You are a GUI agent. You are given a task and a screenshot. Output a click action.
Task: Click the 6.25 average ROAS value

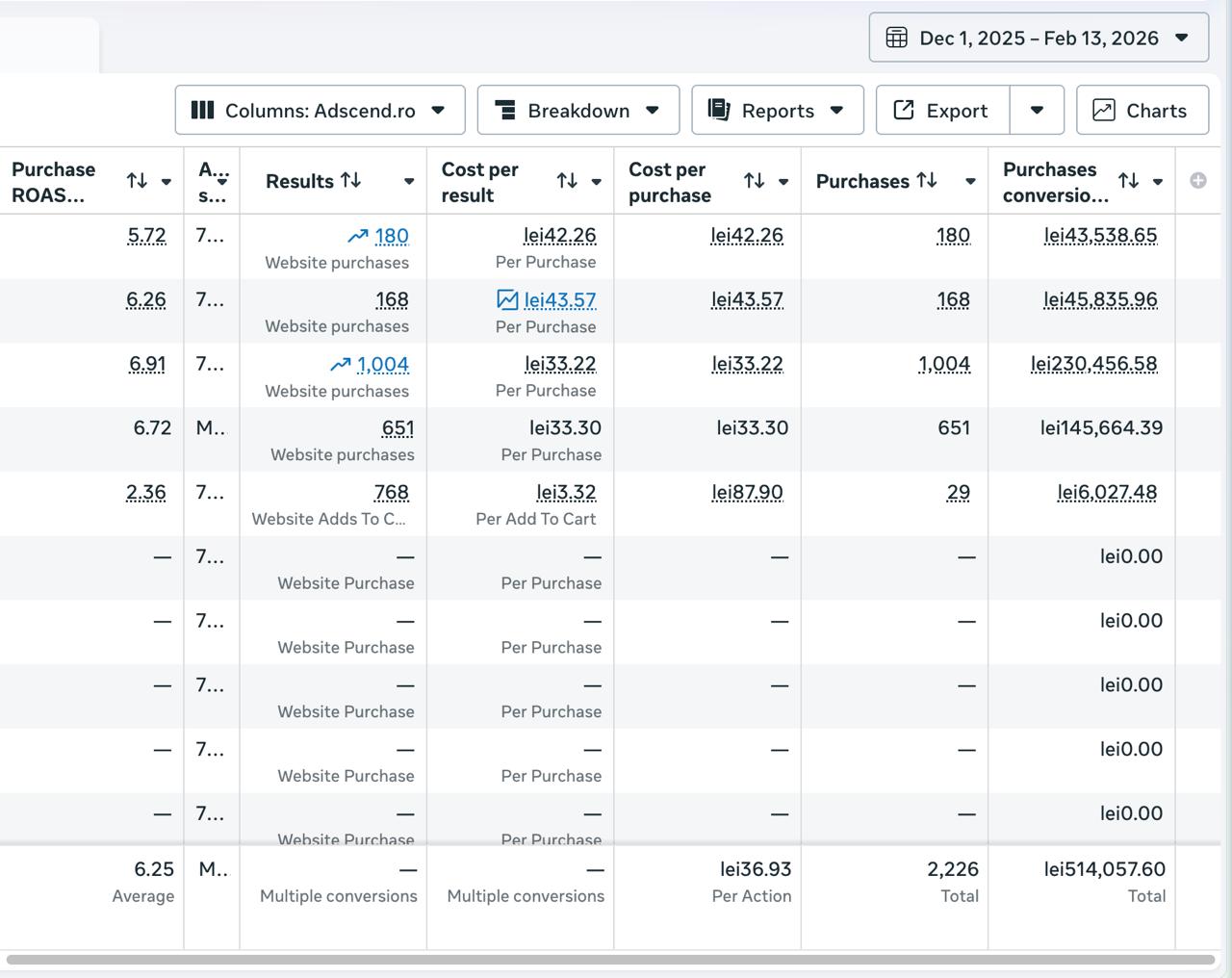click(x=154, y=869)
